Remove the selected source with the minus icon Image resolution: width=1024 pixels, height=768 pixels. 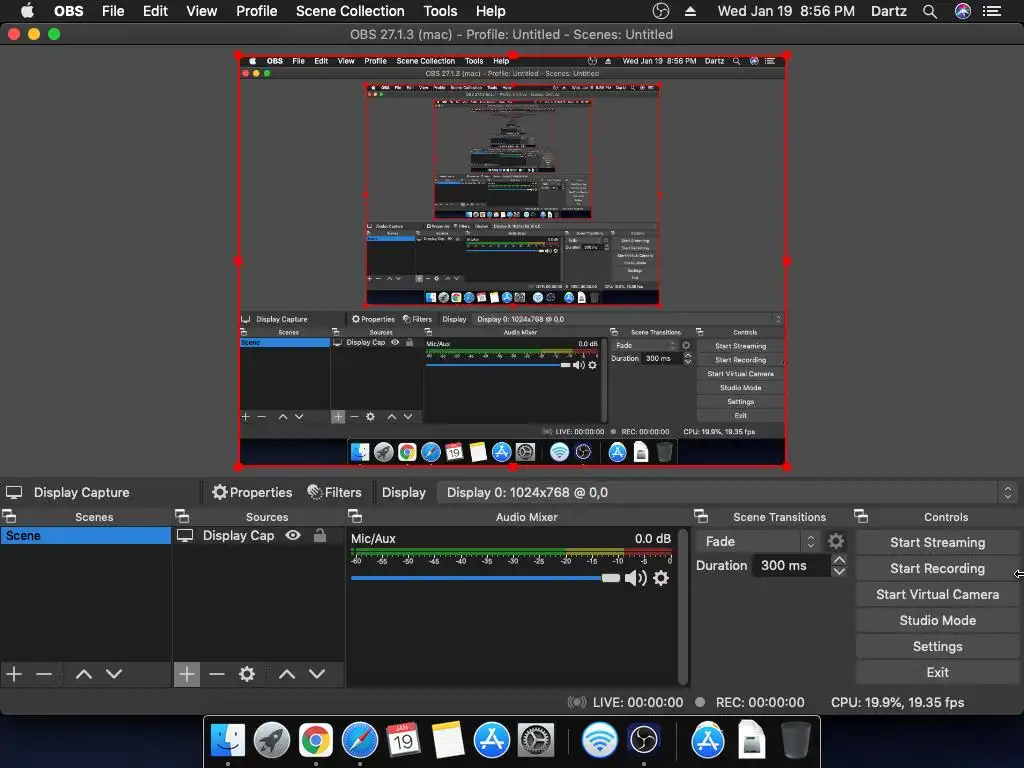click(x=217, y=674)
